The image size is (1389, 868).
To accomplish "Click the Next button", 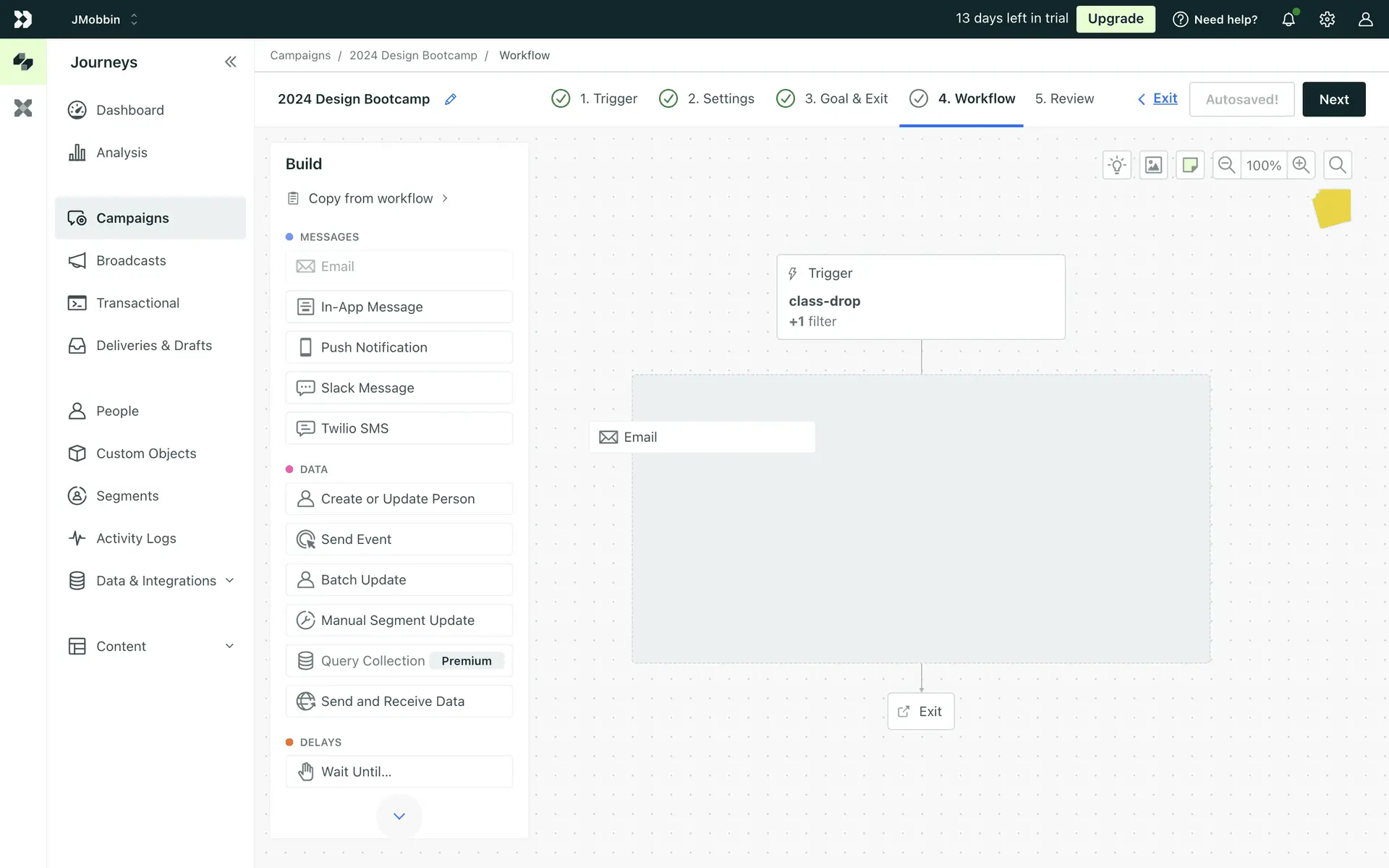I will click(x=1333, y=99).
